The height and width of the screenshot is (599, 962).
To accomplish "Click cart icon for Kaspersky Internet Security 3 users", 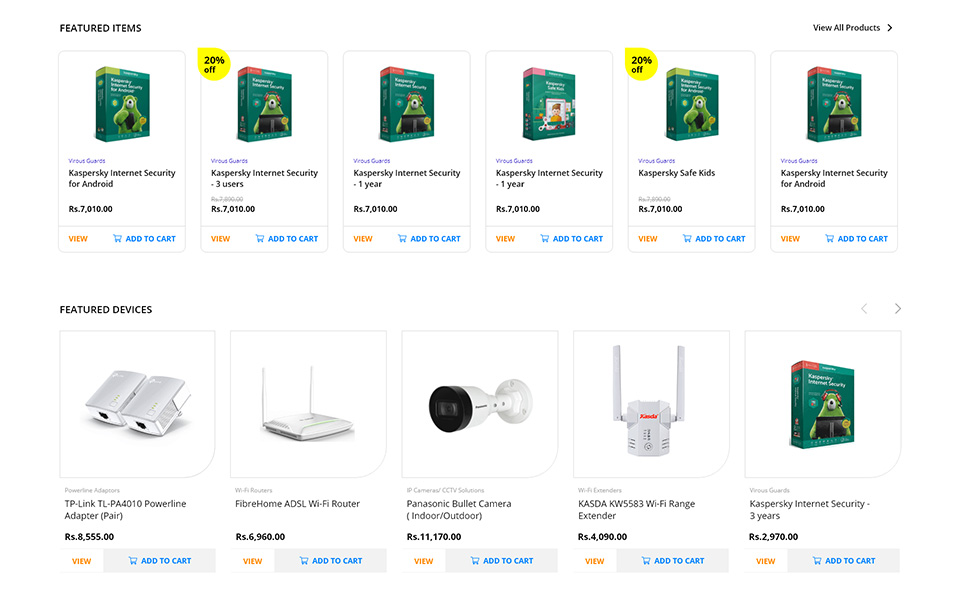I will (260, 239).
